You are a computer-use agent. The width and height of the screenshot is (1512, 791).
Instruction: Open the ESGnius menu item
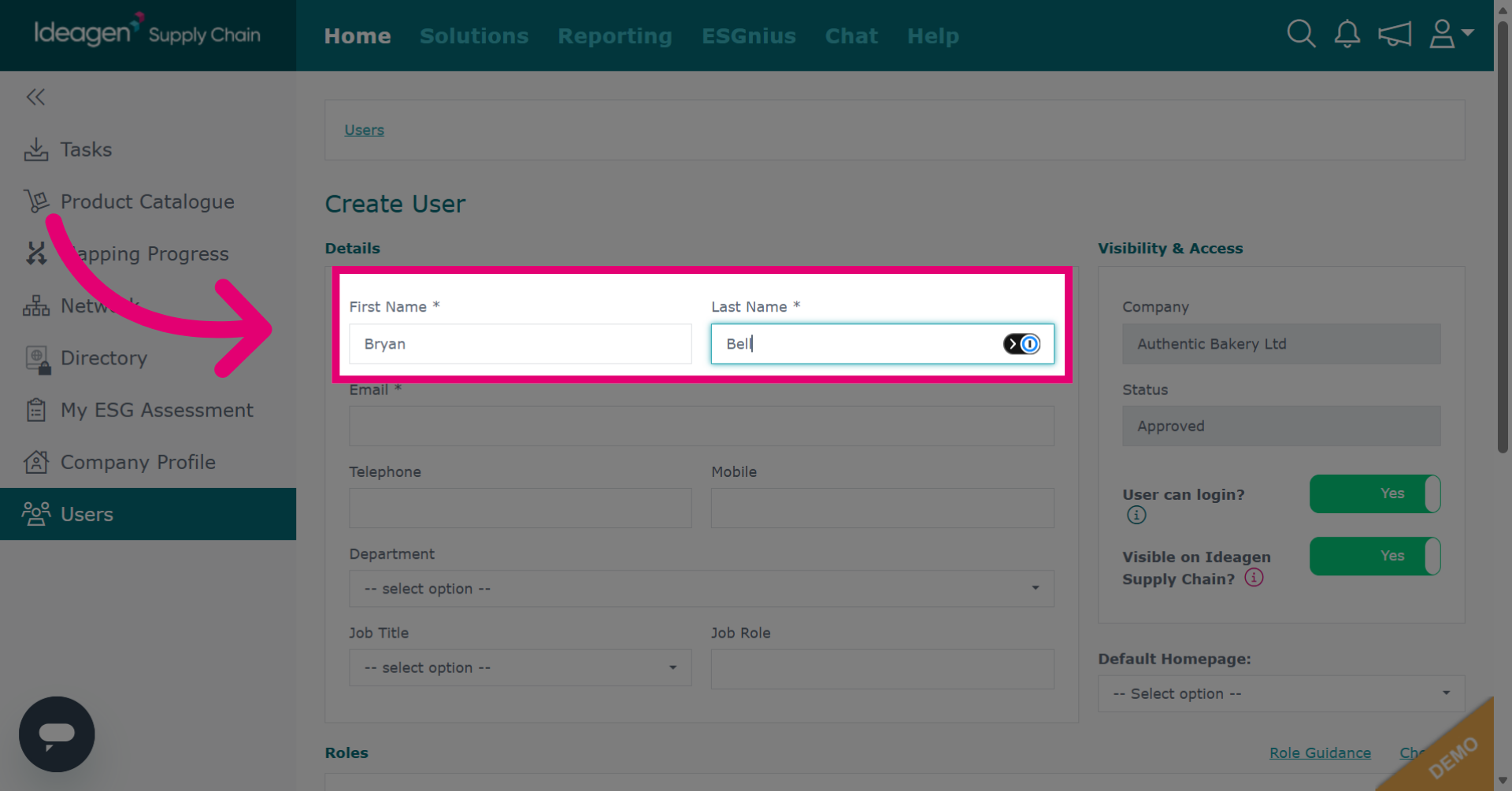749,36
